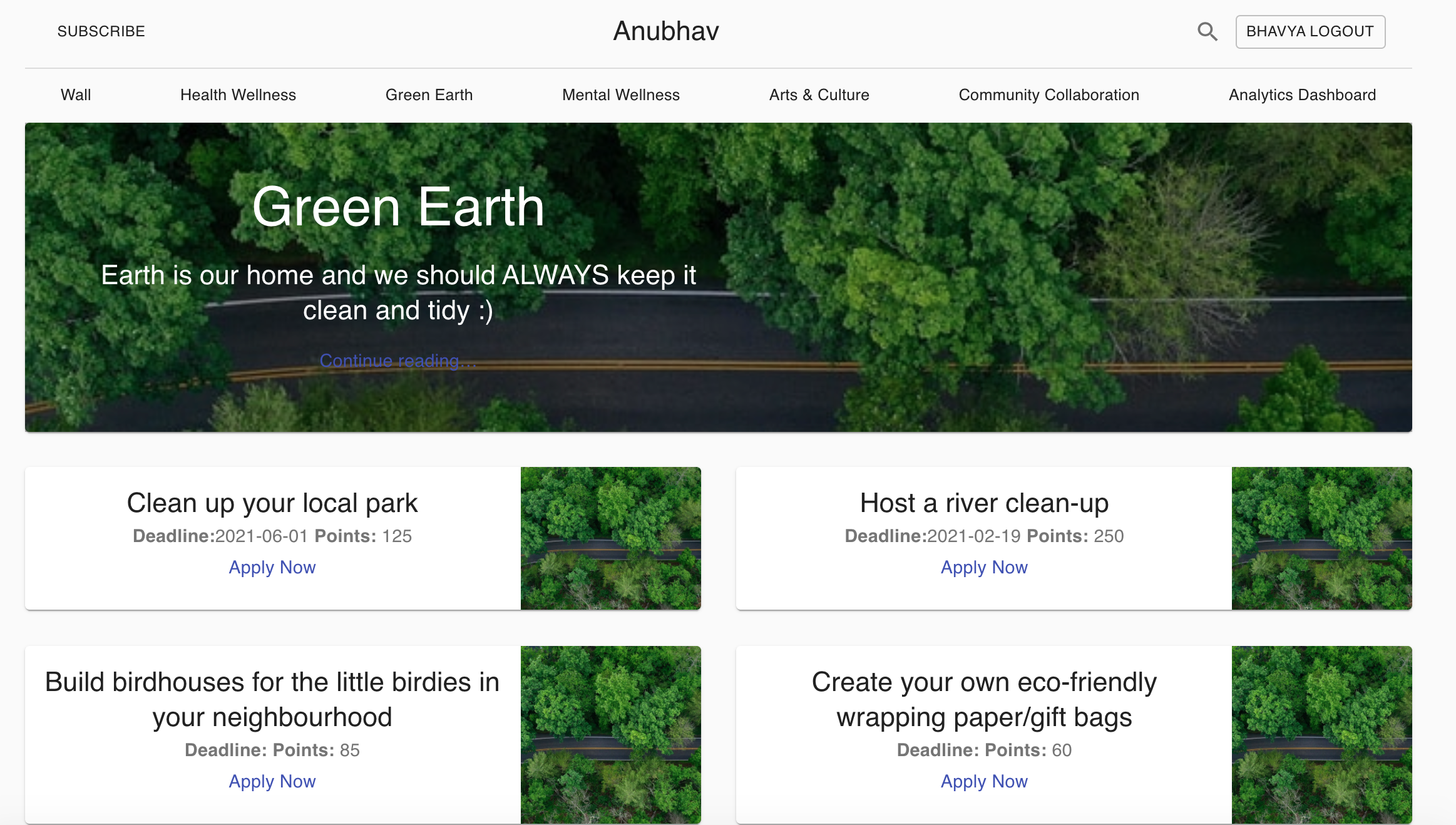The width and height of the screenshot is (1456, 825).
Task: Go to Mental Wellness section
Action: 620,95
